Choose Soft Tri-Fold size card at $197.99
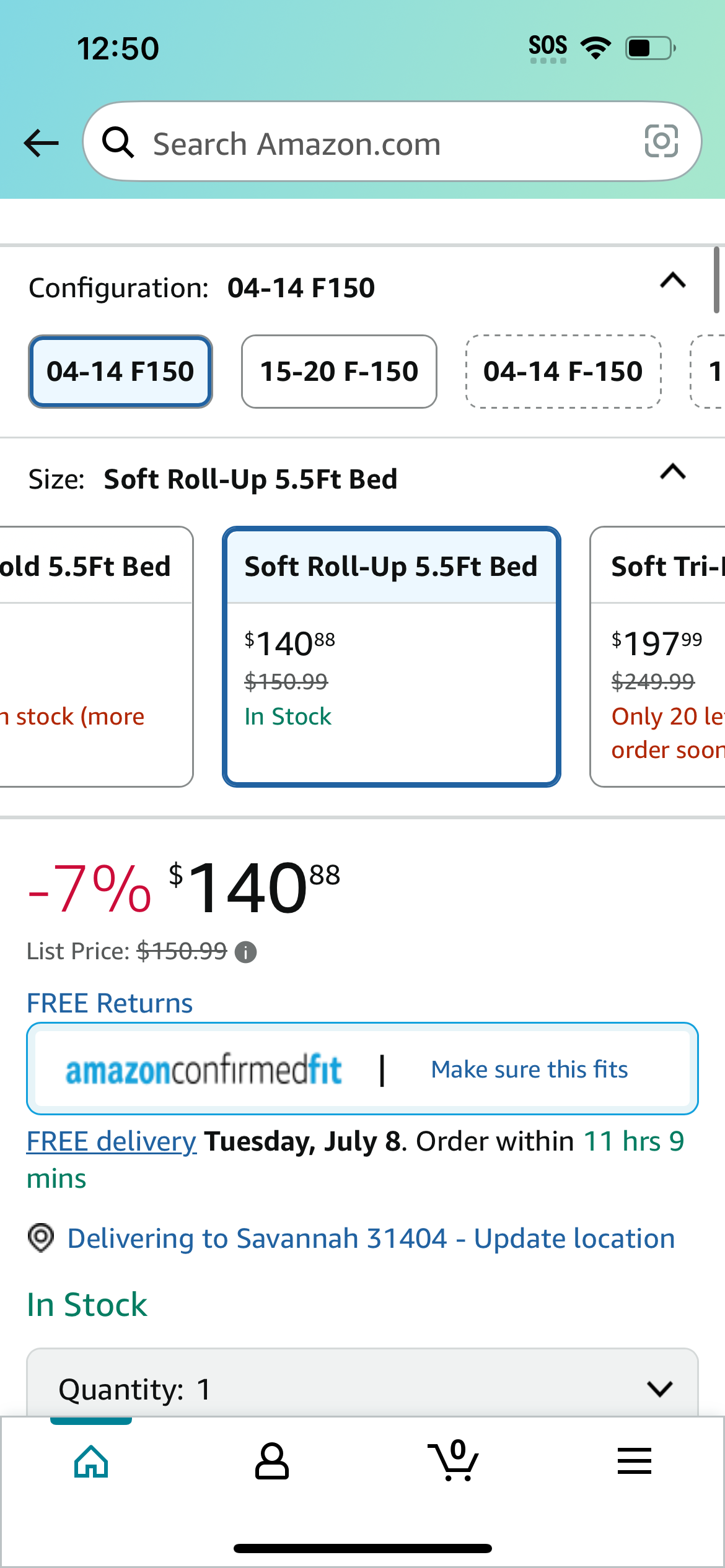The image size is (725, 1568). [657, 656]
